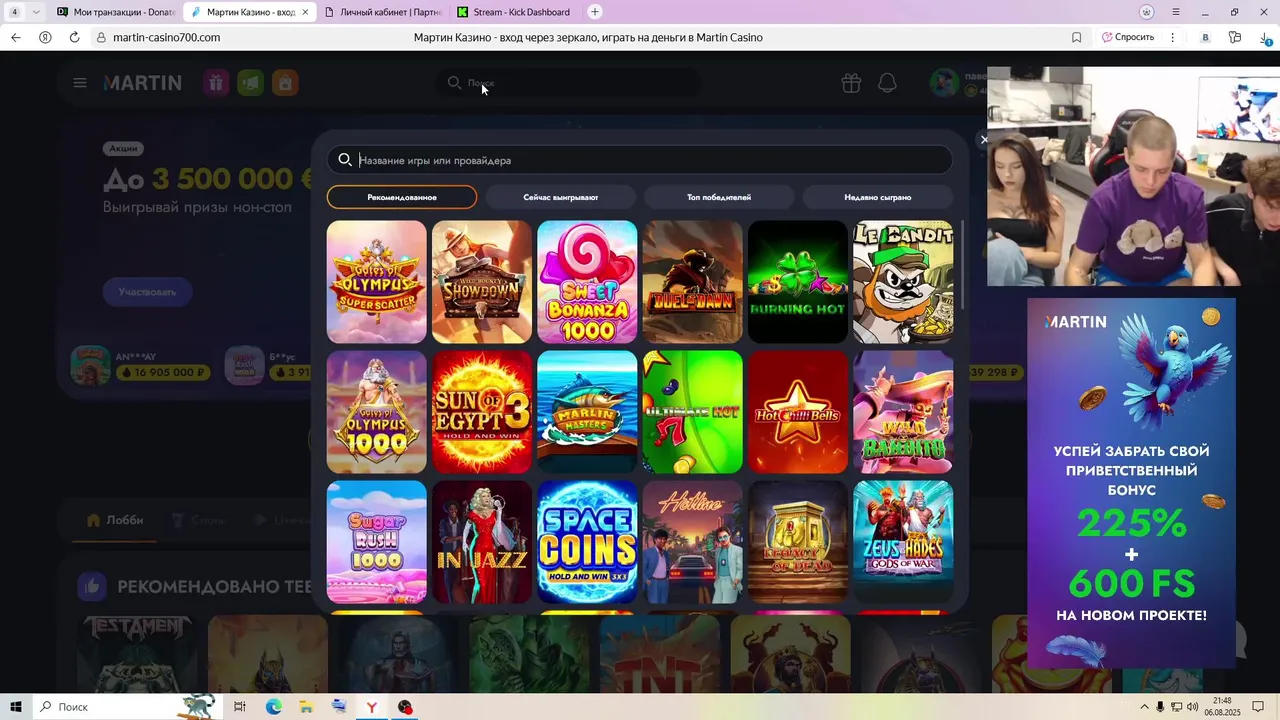Open Wild Bandito game tile

pos(903,412)
